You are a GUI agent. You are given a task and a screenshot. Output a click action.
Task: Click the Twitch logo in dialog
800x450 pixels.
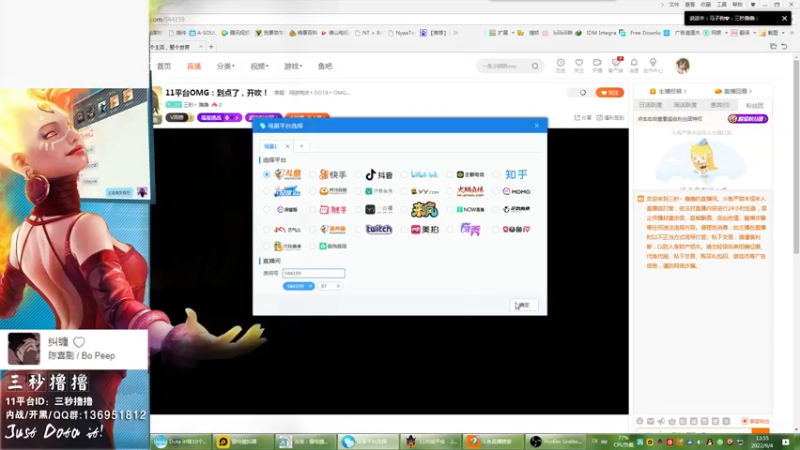[379, 230]
